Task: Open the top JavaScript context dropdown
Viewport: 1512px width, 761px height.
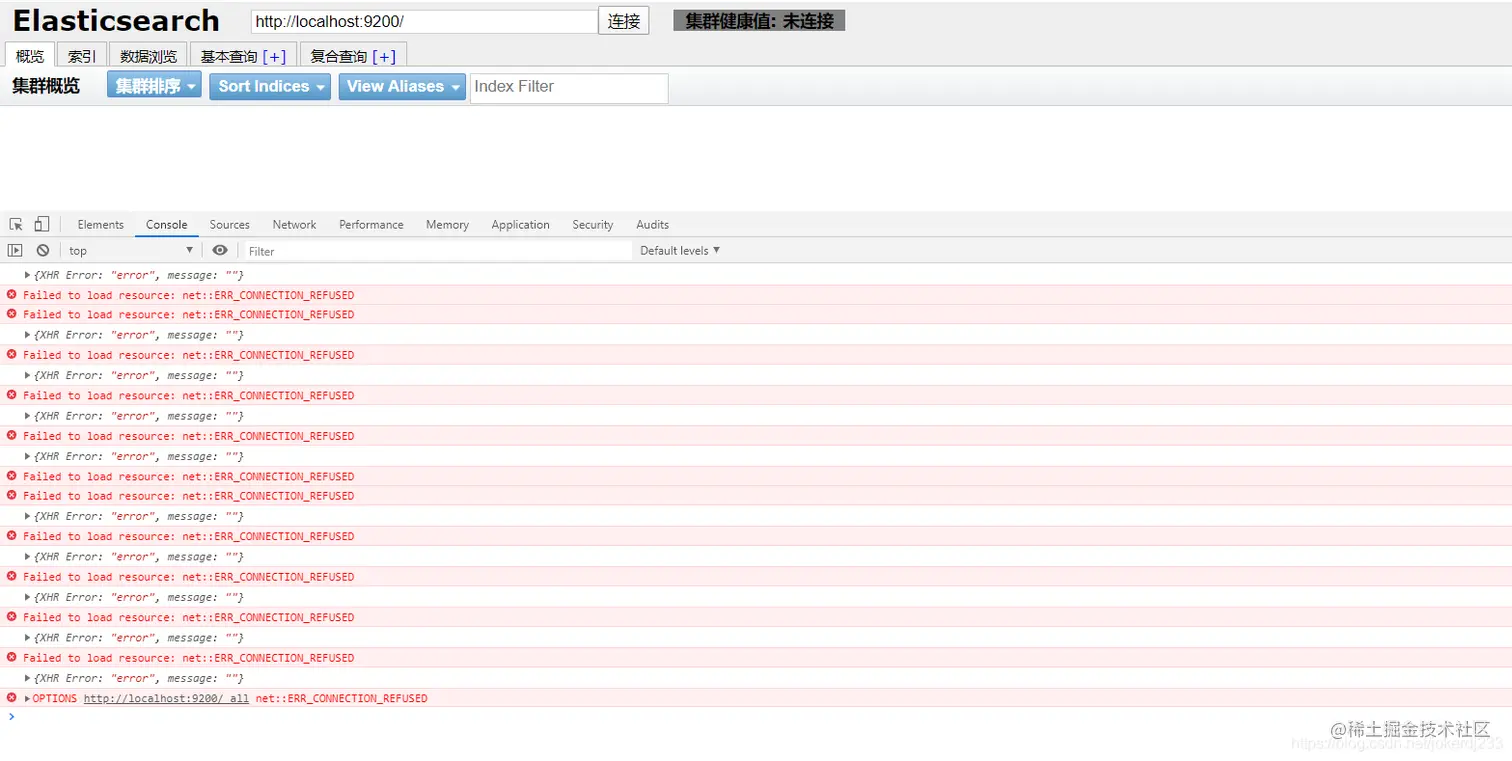Action: [131, 250]
